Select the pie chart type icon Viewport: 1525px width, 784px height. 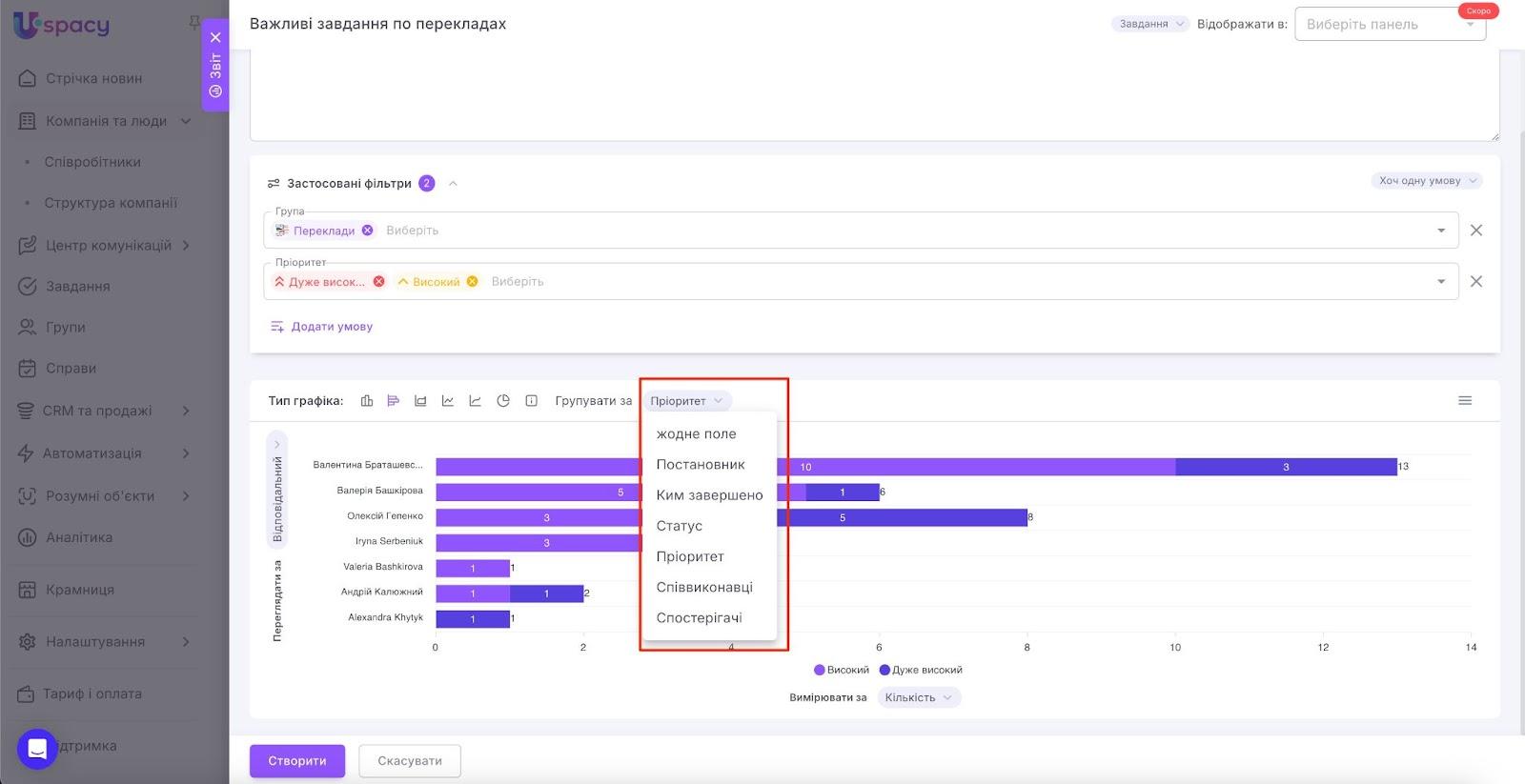coord(503,401)
